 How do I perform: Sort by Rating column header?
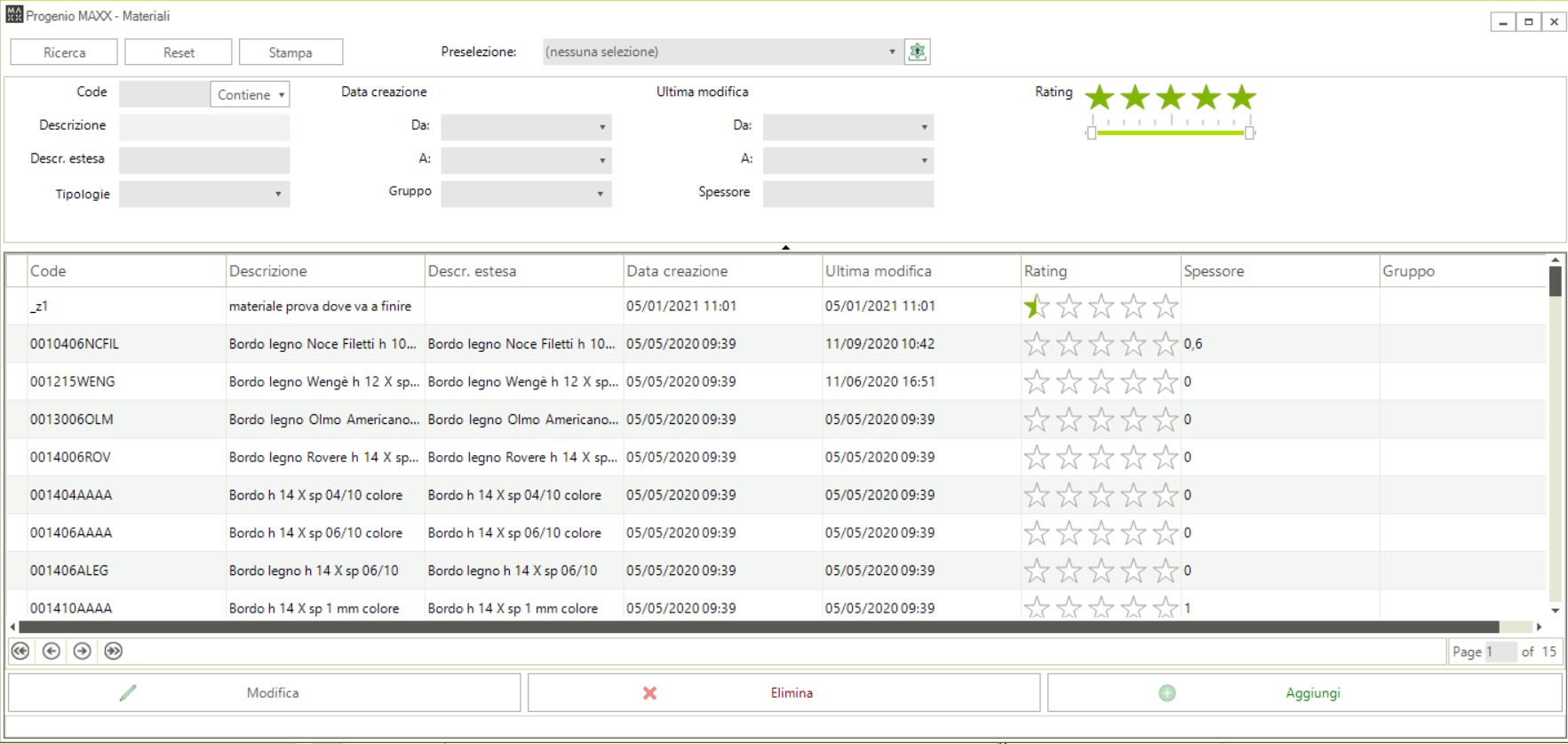click(x=1101, y=271)
